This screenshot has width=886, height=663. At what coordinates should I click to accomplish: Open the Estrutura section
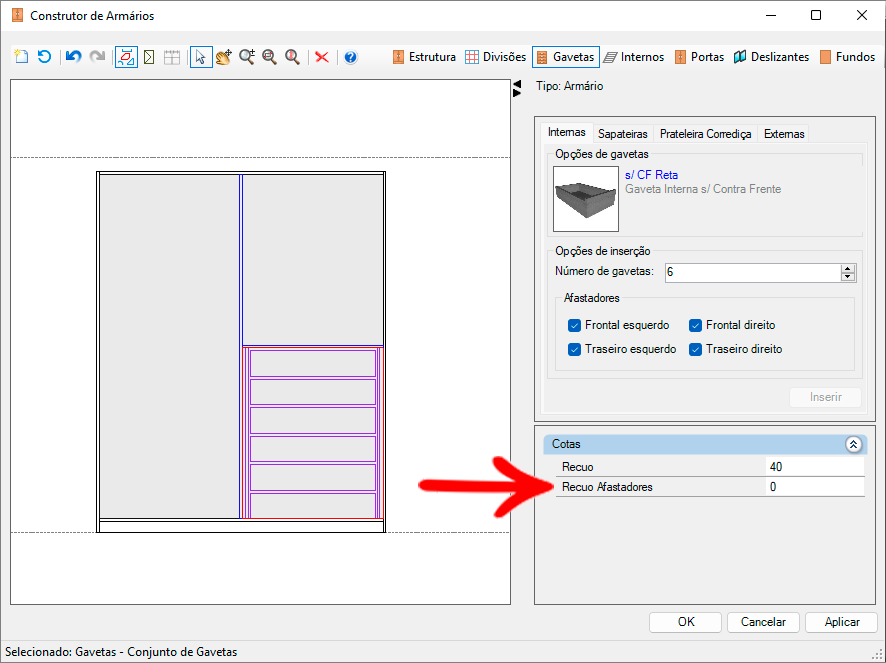[x=424, y=57]
